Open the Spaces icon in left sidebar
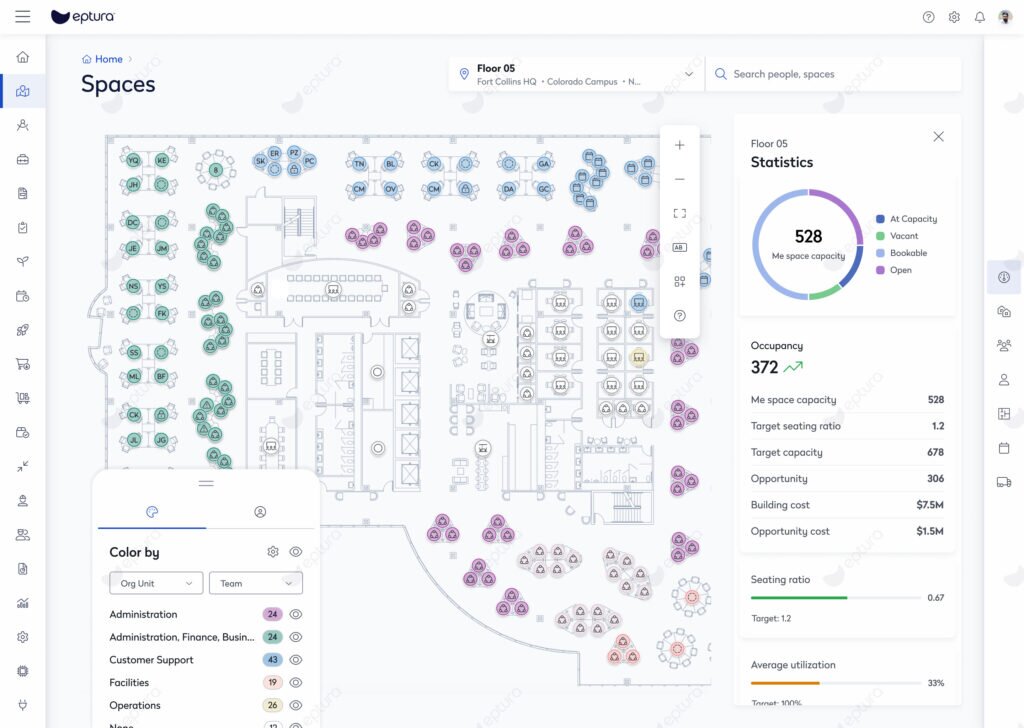The width and height of the screenshot is (1024, 728). click(x=23, y=91)
